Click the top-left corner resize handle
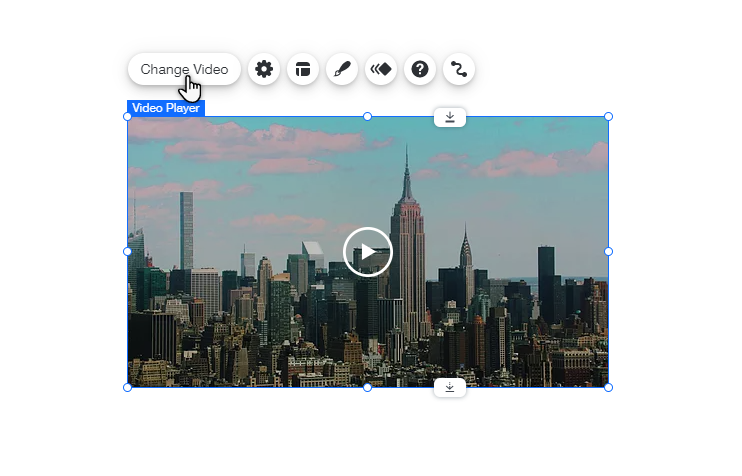 coord(127,116)
